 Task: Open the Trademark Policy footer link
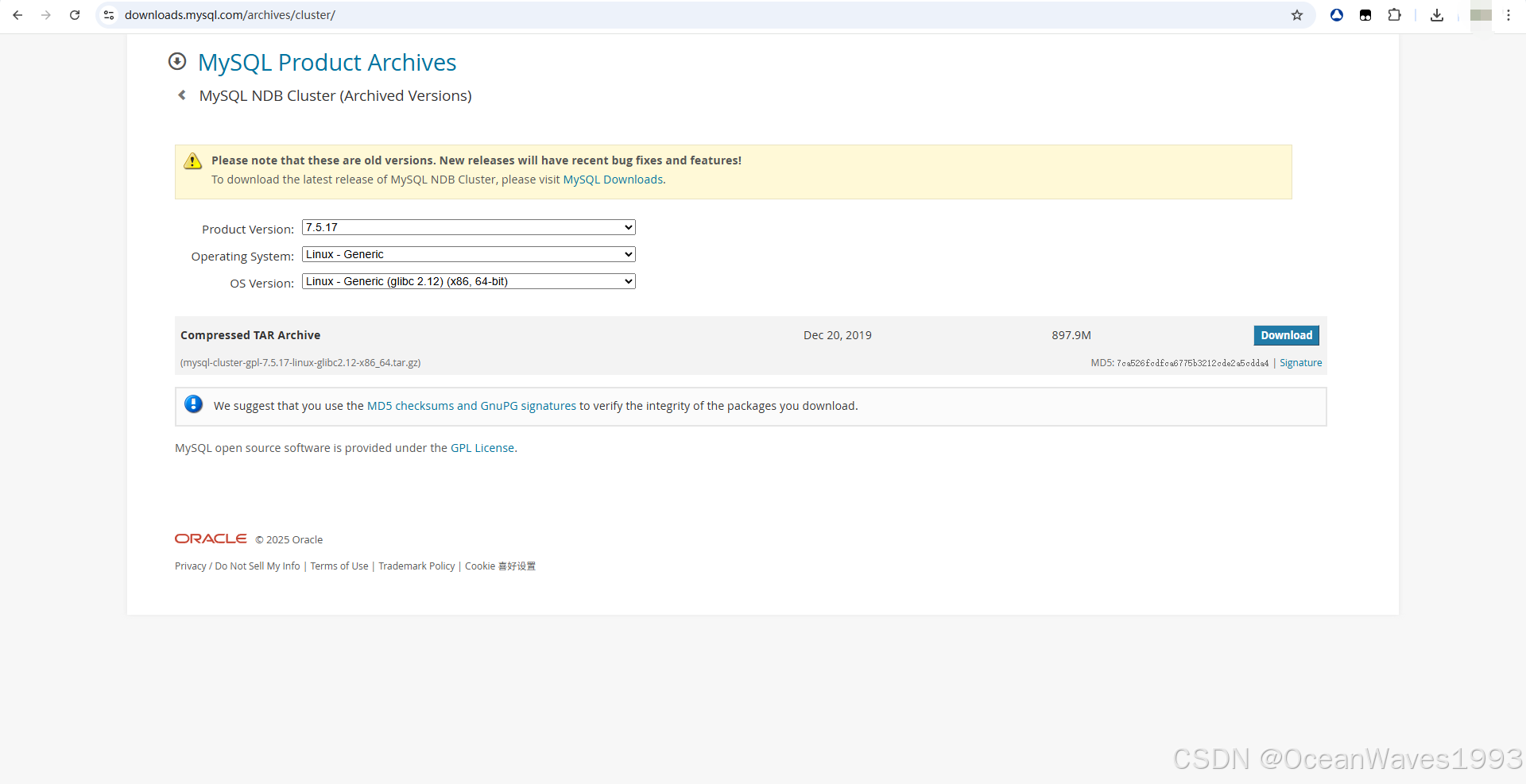click(416, 566)
